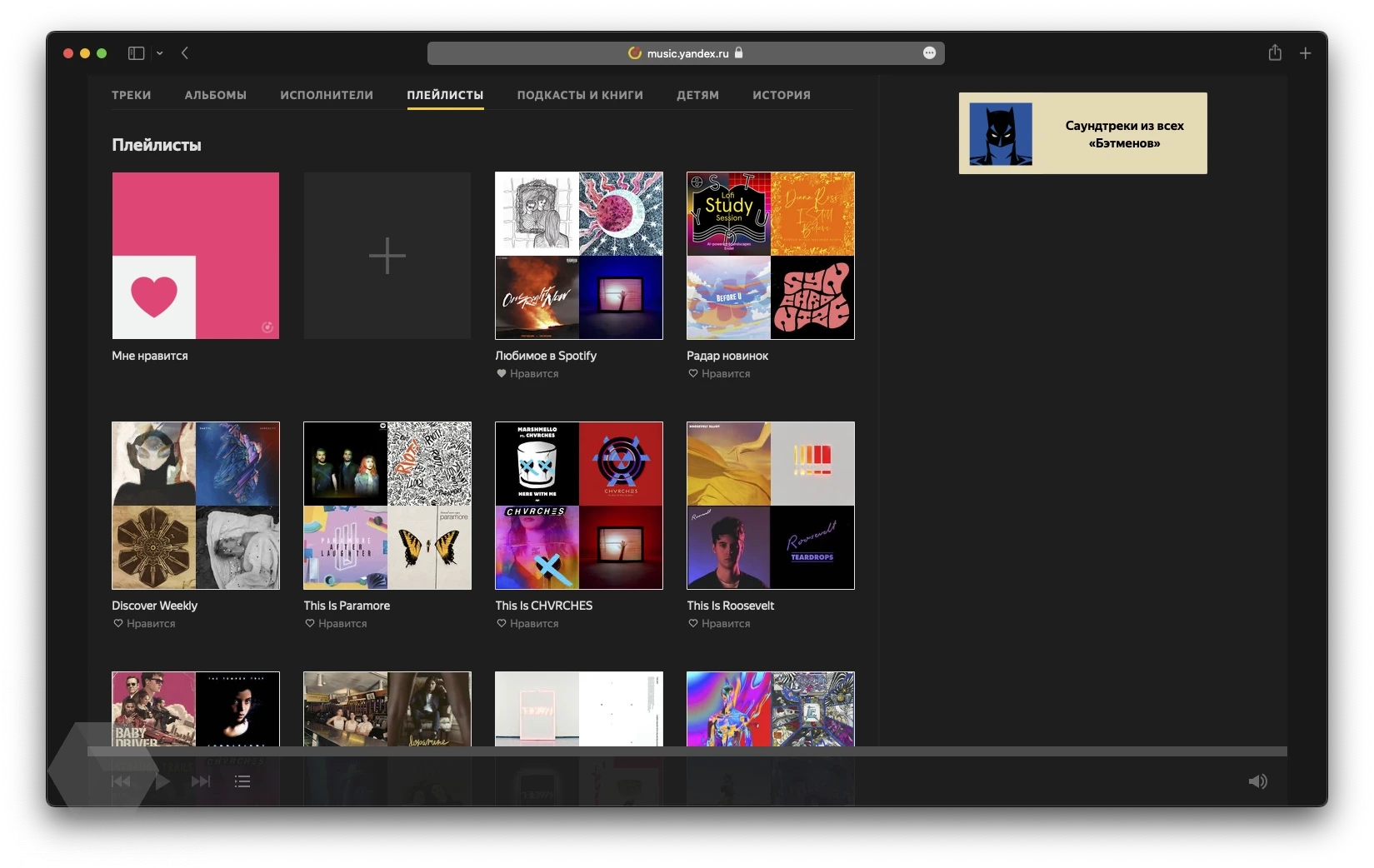Image resolution: width=1374 pixels, height=868 pixels.
Task: Toggle like heart under Любимое в Spotify
Action: pos(502,374)
